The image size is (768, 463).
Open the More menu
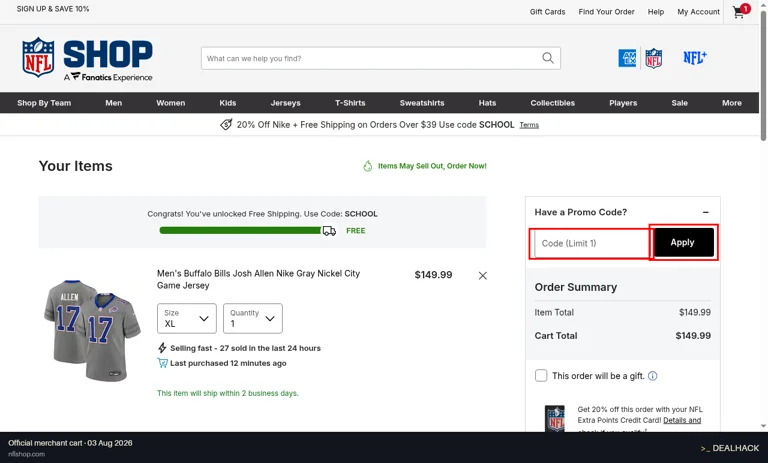(732, 103)
